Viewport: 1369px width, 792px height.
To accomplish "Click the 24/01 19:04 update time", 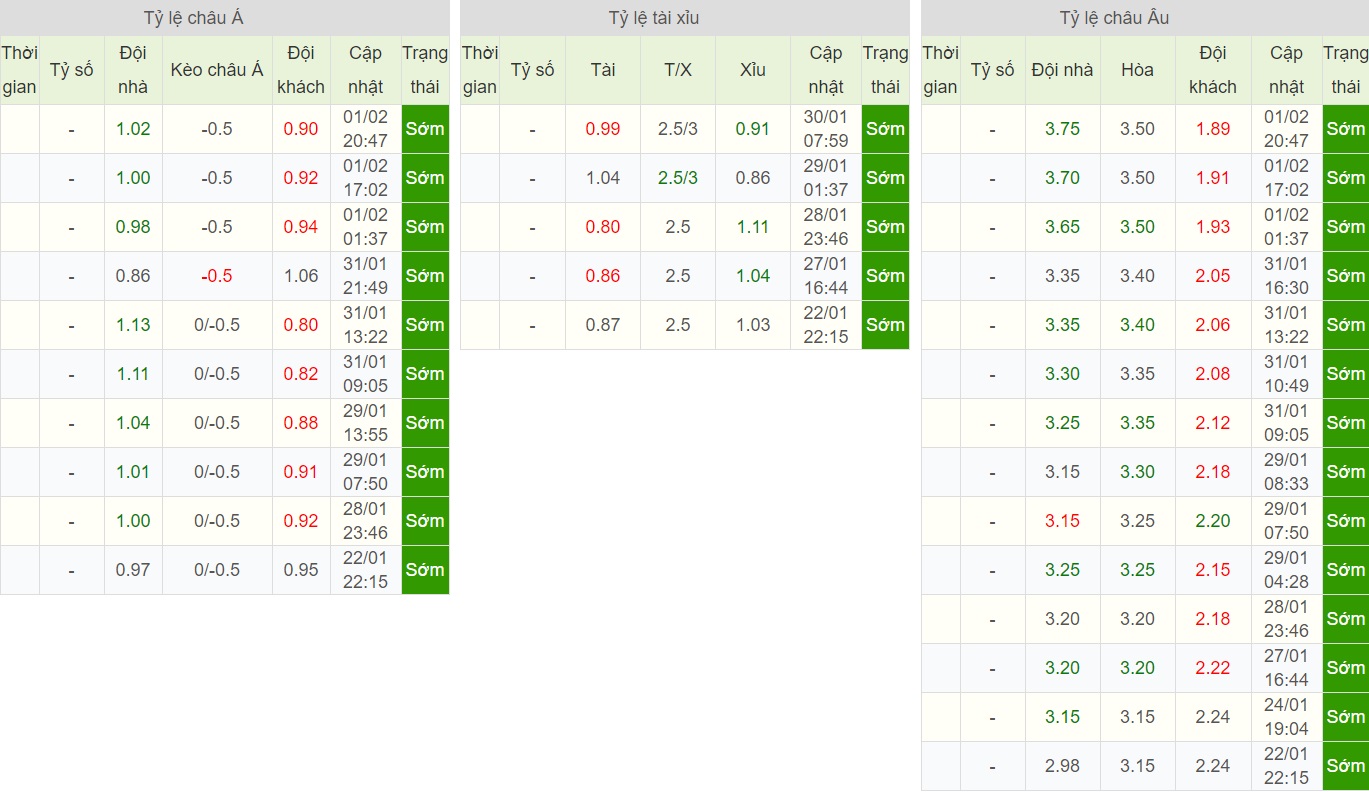I will (1286, 717).
